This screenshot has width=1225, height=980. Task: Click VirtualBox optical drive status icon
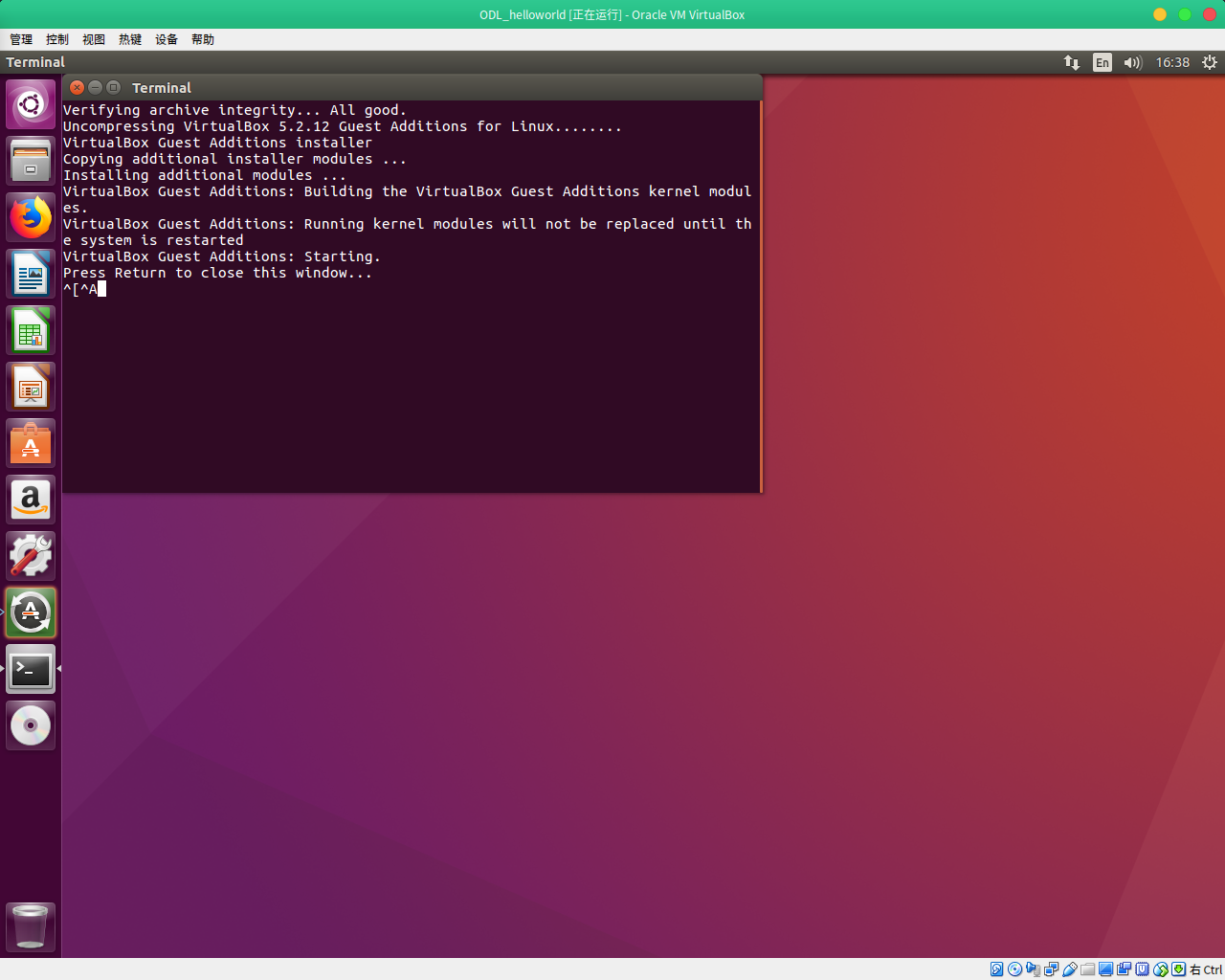[1015, 969]
